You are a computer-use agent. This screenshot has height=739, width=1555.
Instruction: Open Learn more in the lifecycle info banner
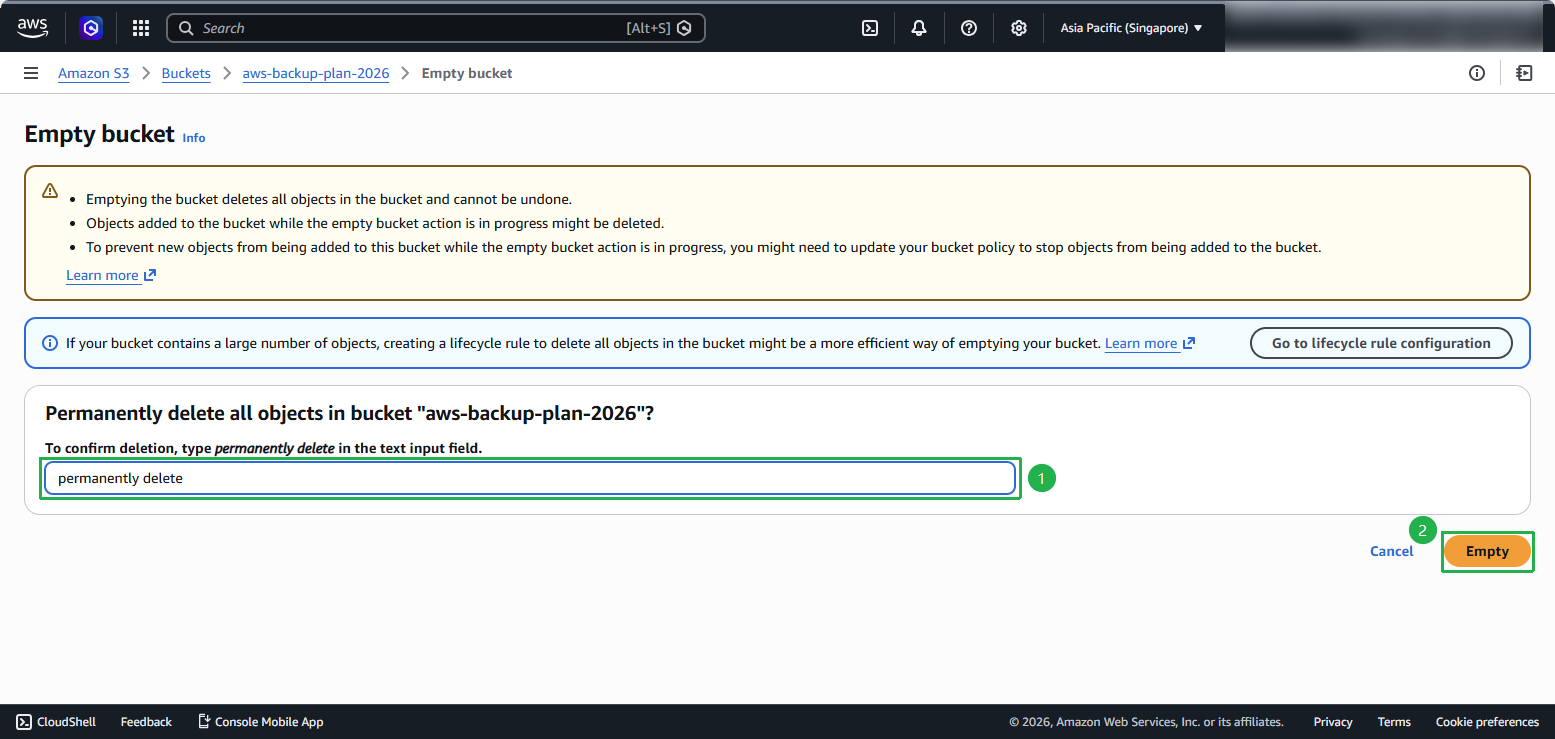[x=1150, y=343]
